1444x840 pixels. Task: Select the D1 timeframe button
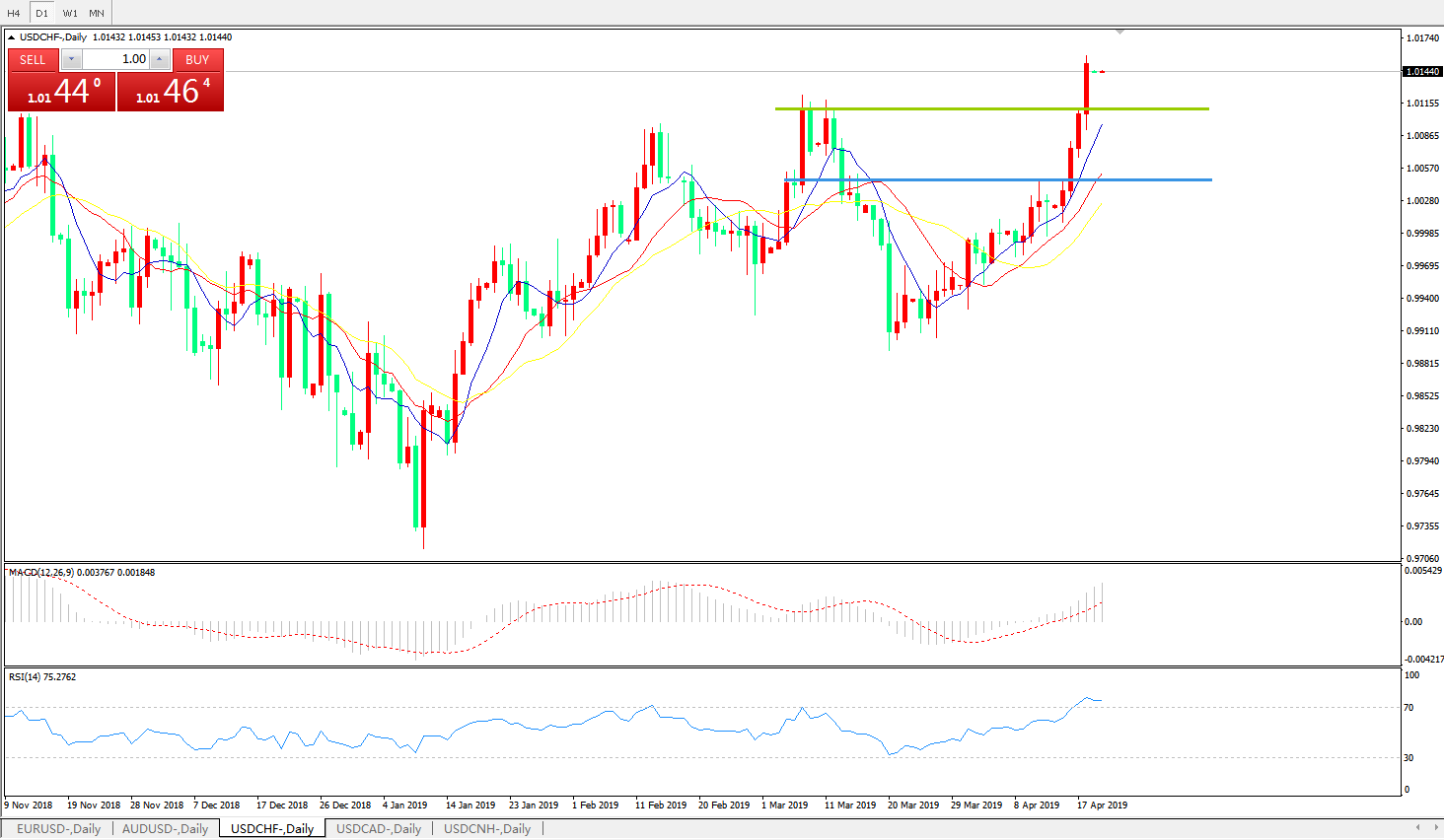(41, 13)
